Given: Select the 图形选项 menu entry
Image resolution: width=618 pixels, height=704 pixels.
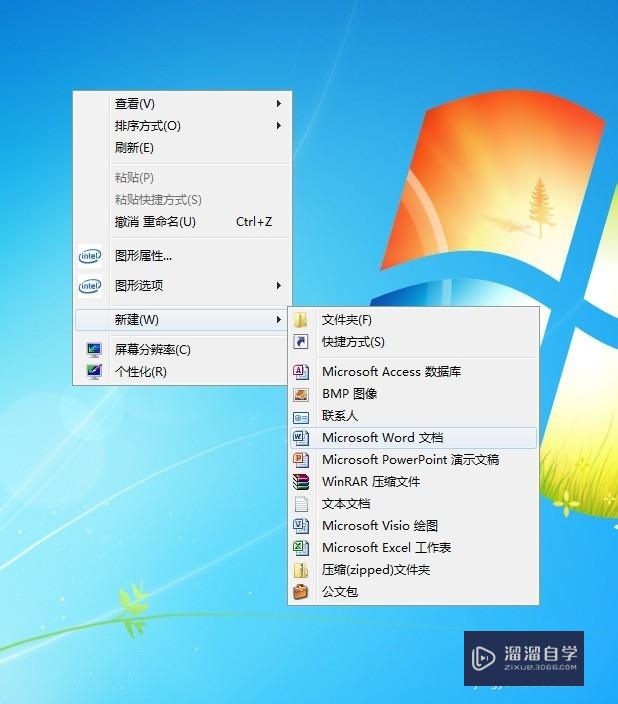Looking at the screenshot, I should point(182,286).
